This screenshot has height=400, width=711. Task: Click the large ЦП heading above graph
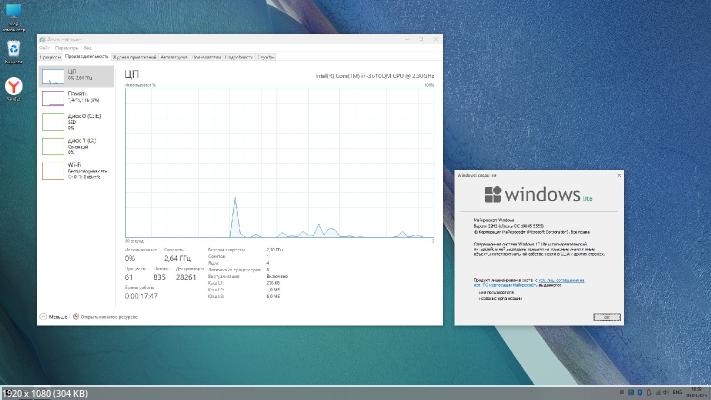pos(131,74)
